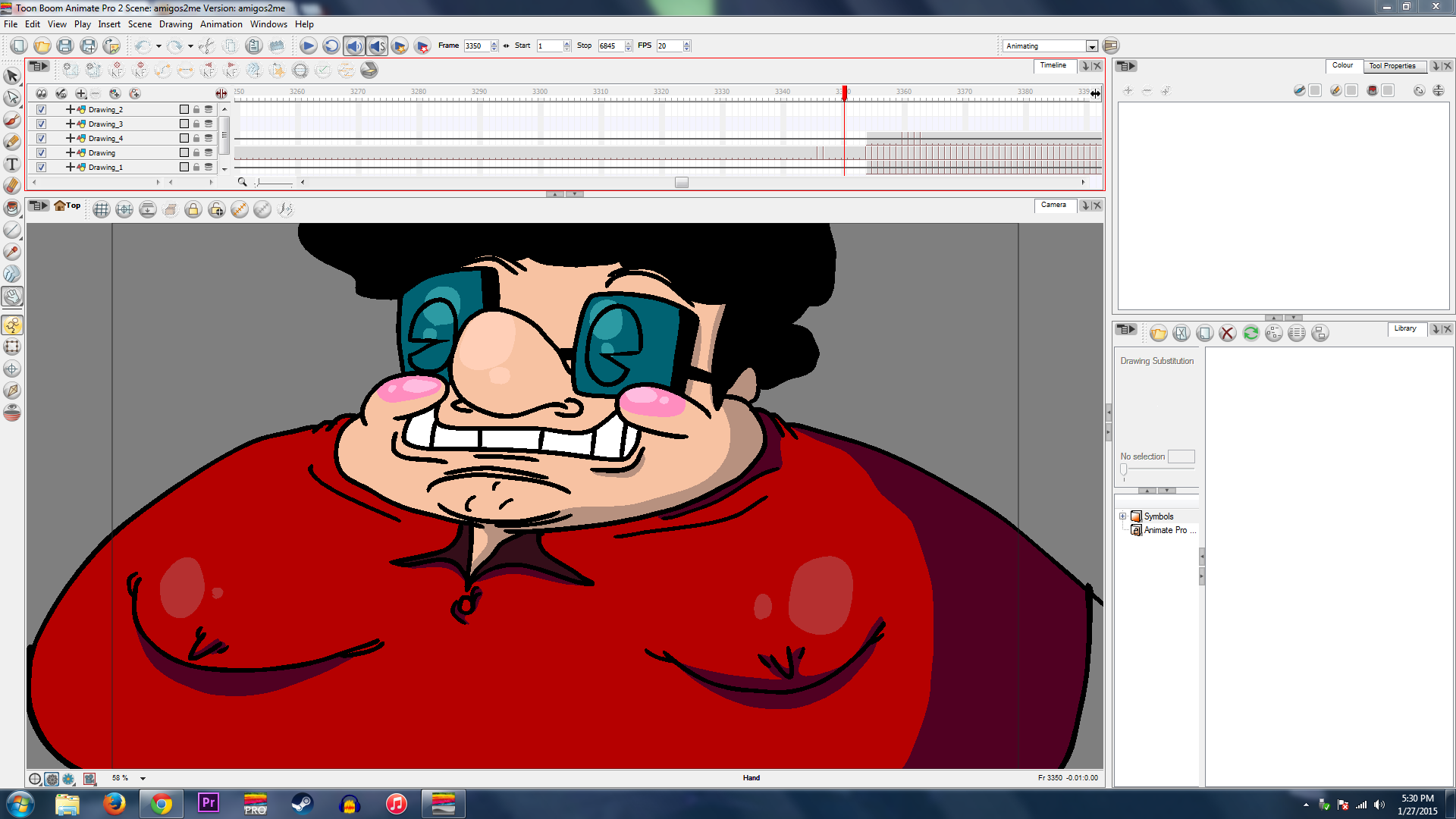The height and width of the screenshot is (819, 1456).
Task: Open the File menu
Action: tap(11, 24)
